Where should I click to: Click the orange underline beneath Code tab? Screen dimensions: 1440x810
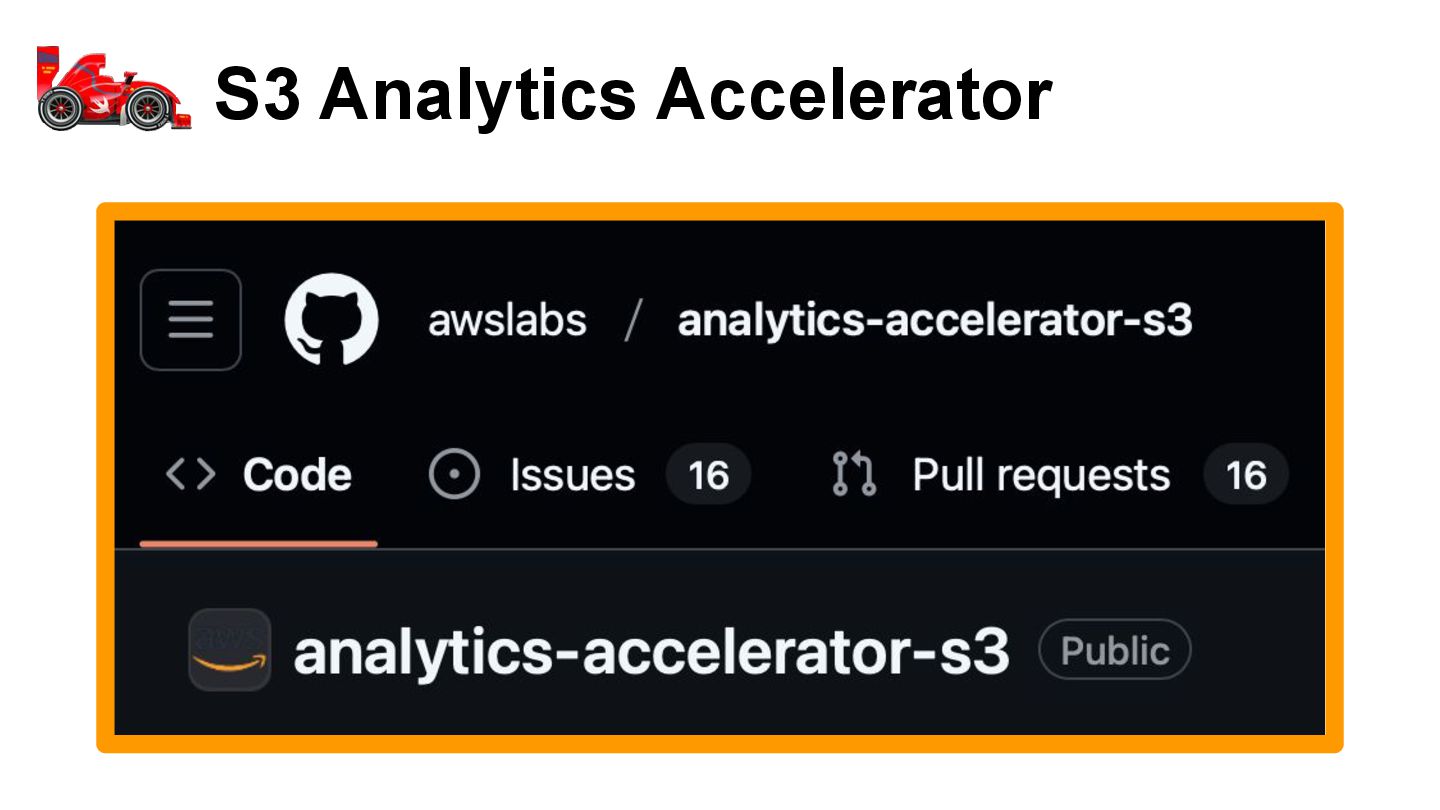tap(258, 544)
